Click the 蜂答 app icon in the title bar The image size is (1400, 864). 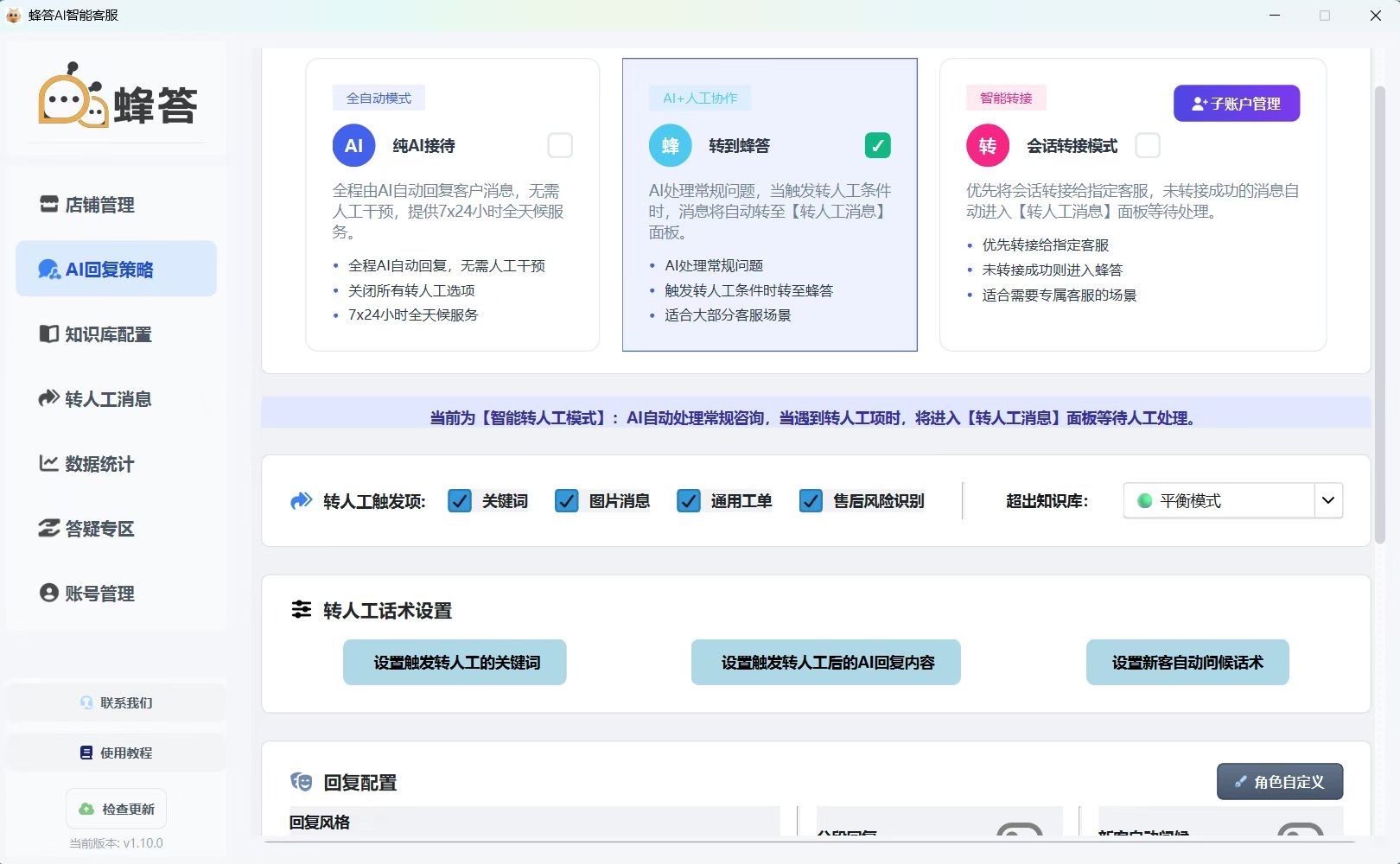click(13, 16)
